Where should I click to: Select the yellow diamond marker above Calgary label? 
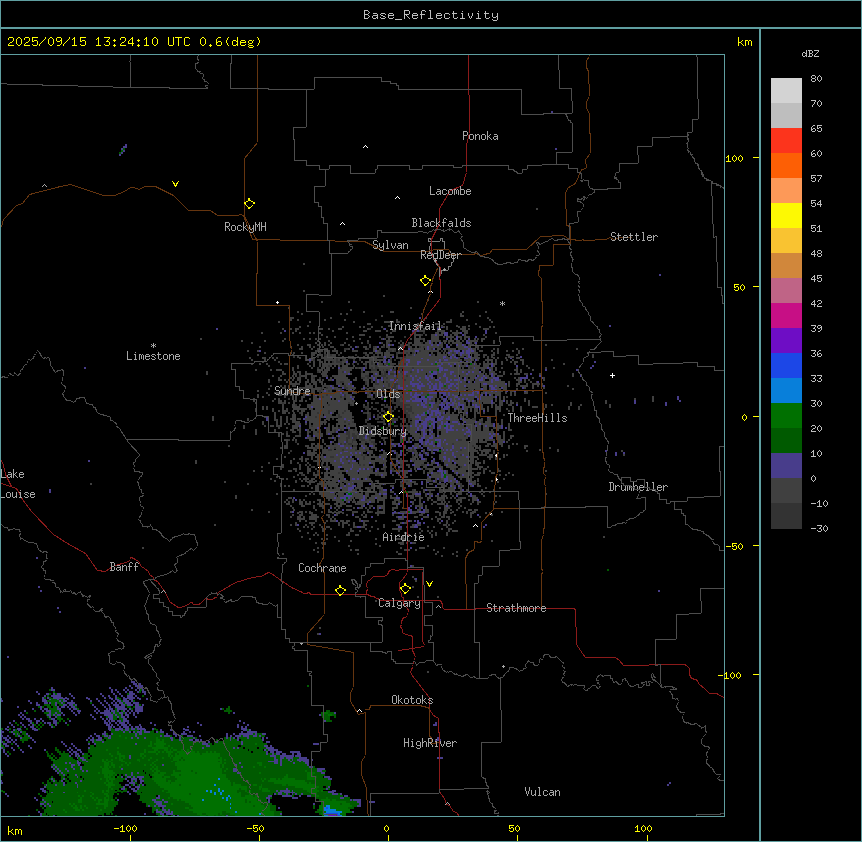[x=405, y=589]
